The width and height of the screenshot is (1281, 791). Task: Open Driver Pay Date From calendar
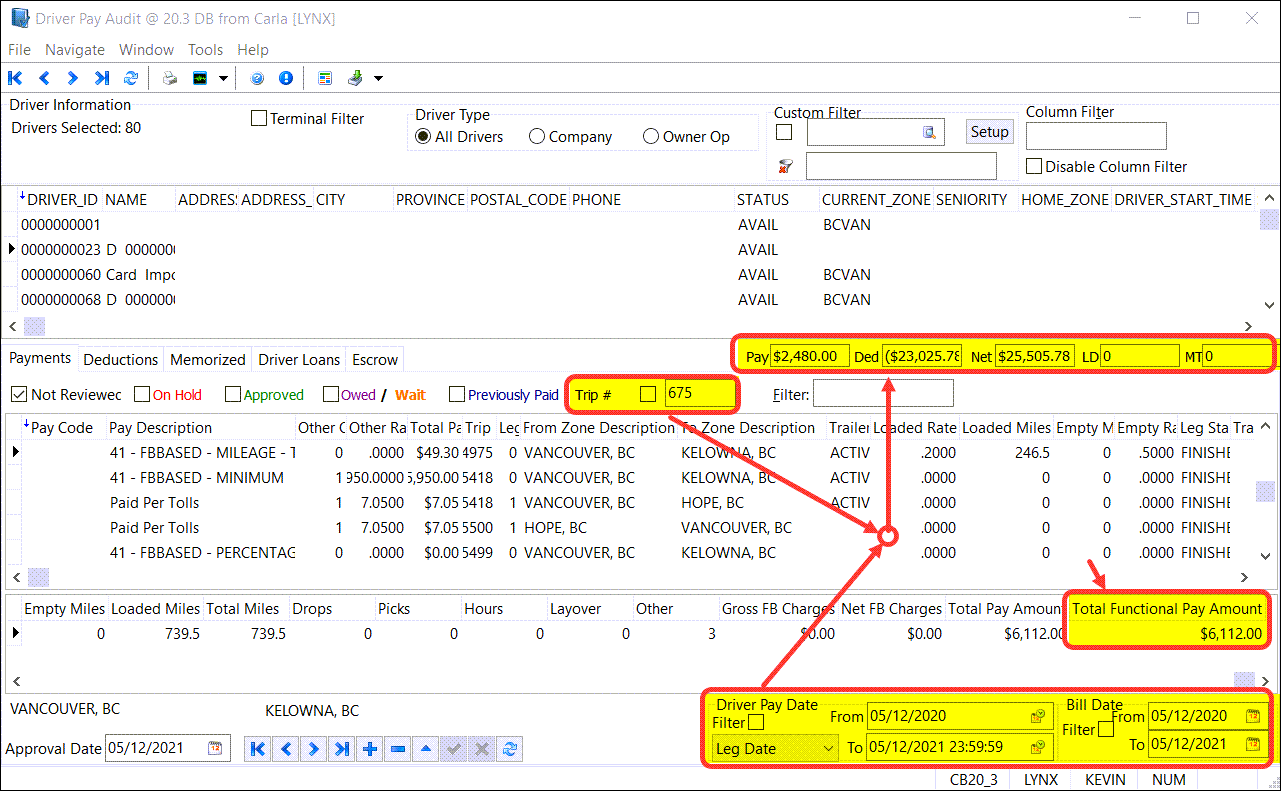tap(1038, 716)
